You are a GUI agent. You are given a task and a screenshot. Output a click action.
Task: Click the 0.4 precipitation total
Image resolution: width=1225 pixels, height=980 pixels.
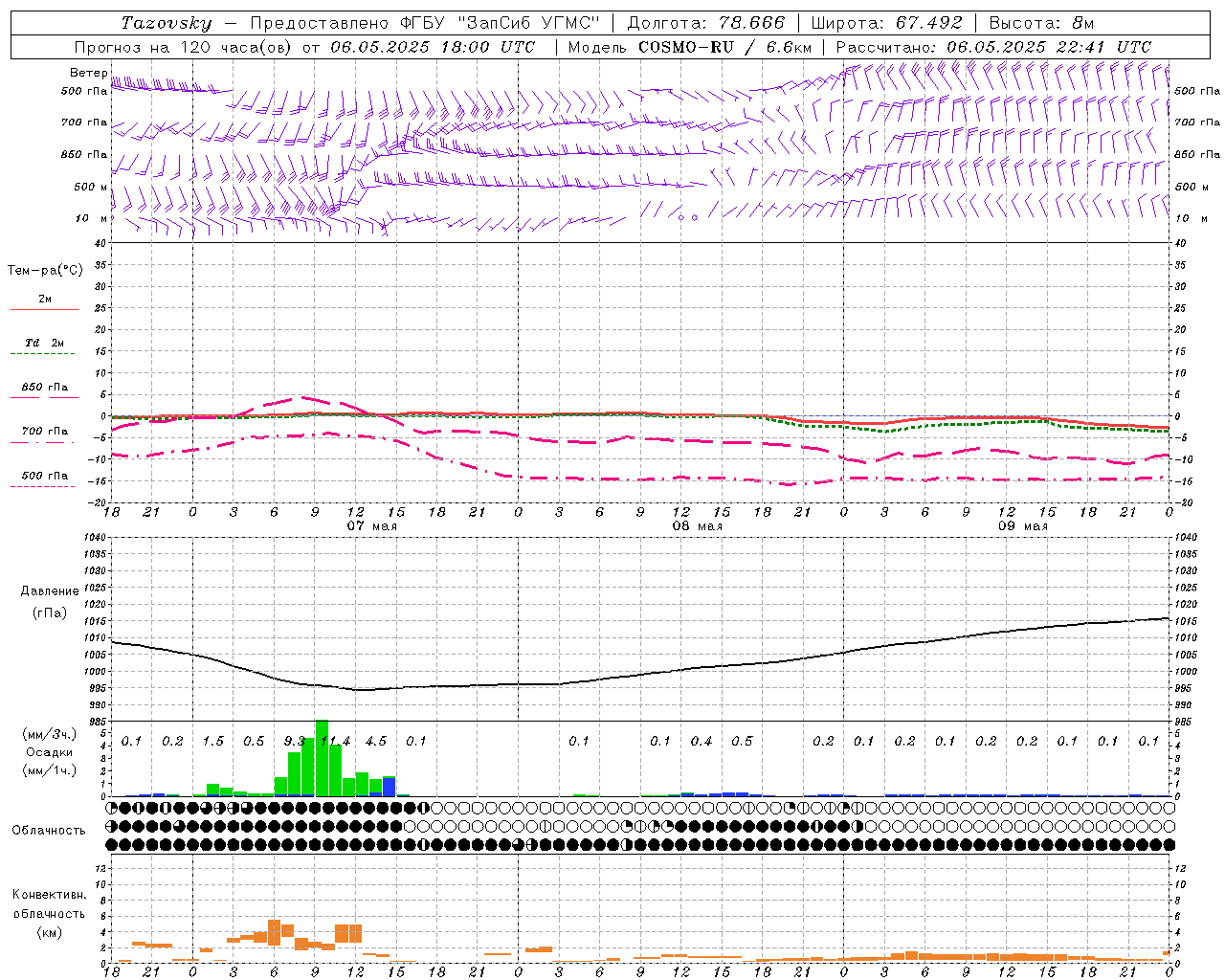[x=702, y=742]
